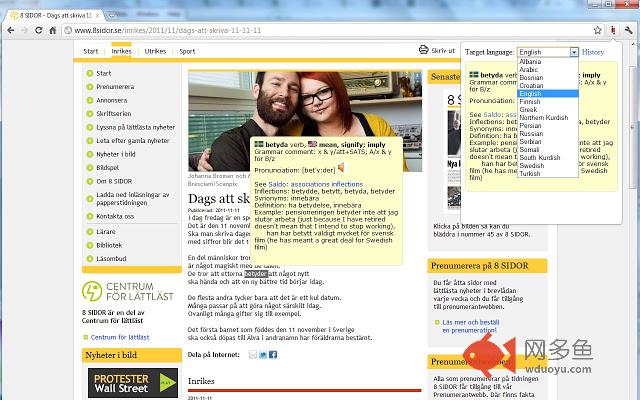Open the Chrome wrench settings menu
Viewport: 640px width, 400px height.
[x=629, y=30]
